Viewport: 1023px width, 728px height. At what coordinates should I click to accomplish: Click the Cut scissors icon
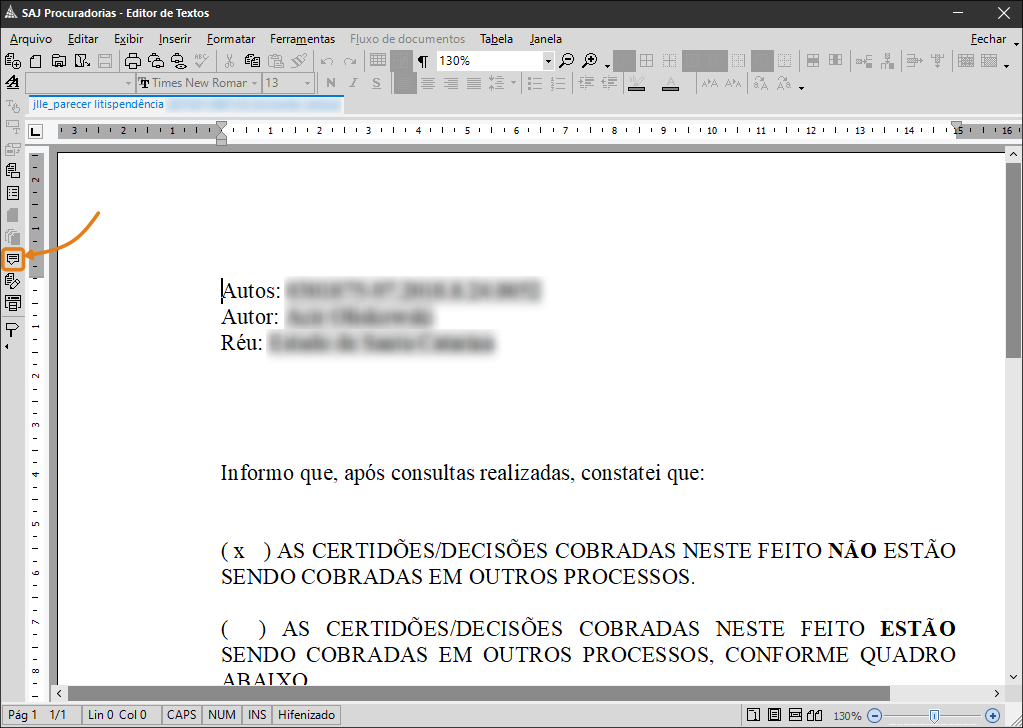tap(229, 61)
